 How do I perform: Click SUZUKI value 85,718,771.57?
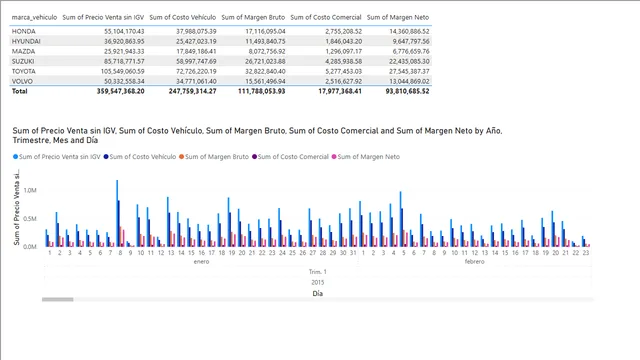124,61
